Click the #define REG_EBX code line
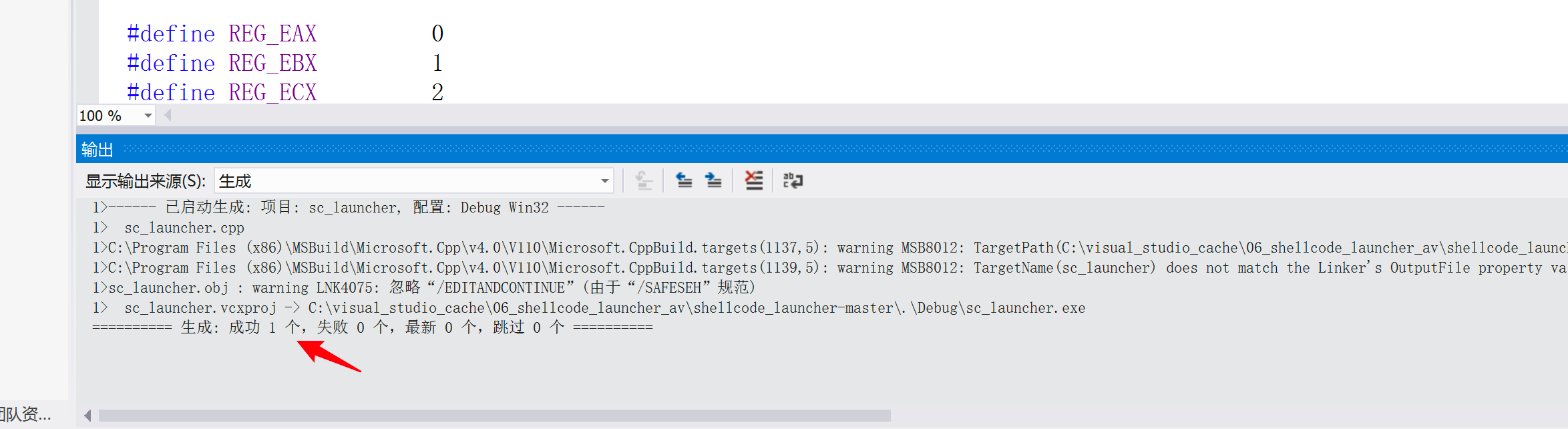 285,63
